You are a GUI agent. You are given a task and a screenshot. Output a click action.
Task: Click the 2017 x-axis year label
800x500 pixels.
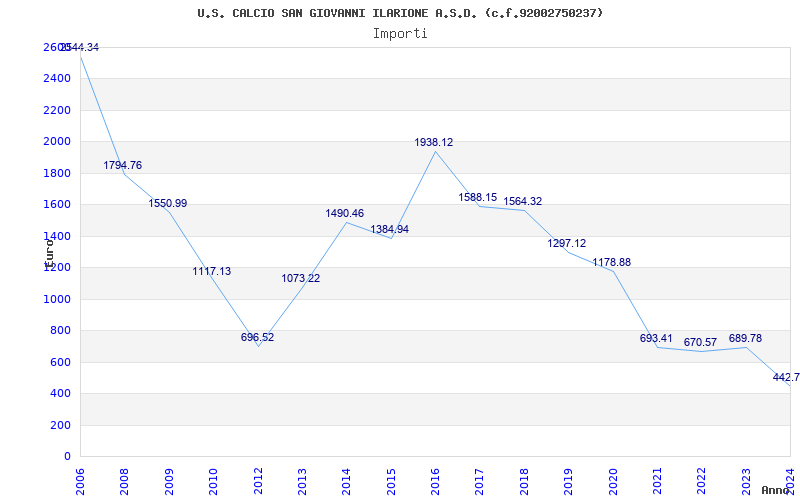pos(480,481)
